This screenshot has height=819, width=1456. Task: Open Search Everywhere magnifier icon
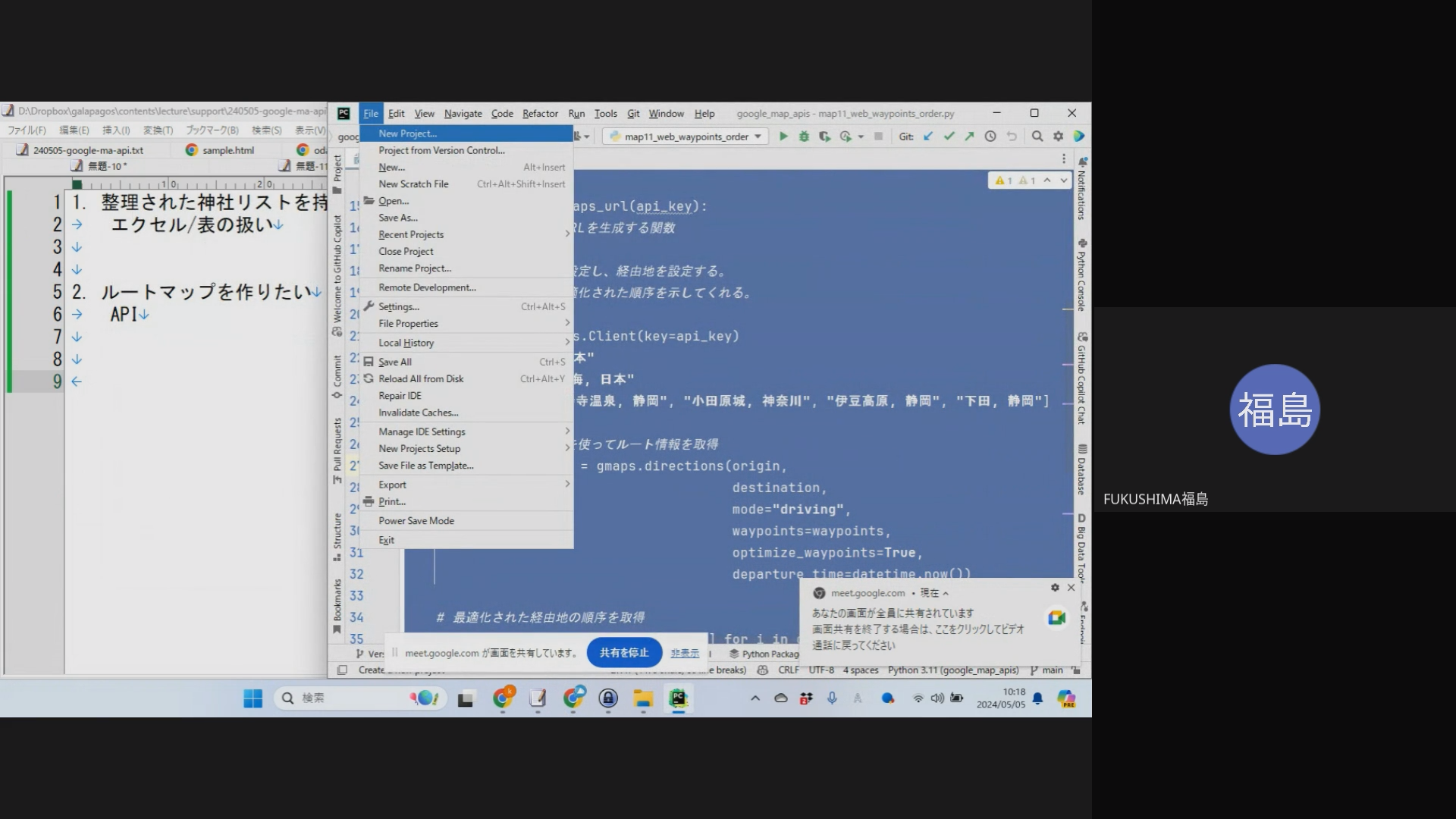pos(1037,136)
